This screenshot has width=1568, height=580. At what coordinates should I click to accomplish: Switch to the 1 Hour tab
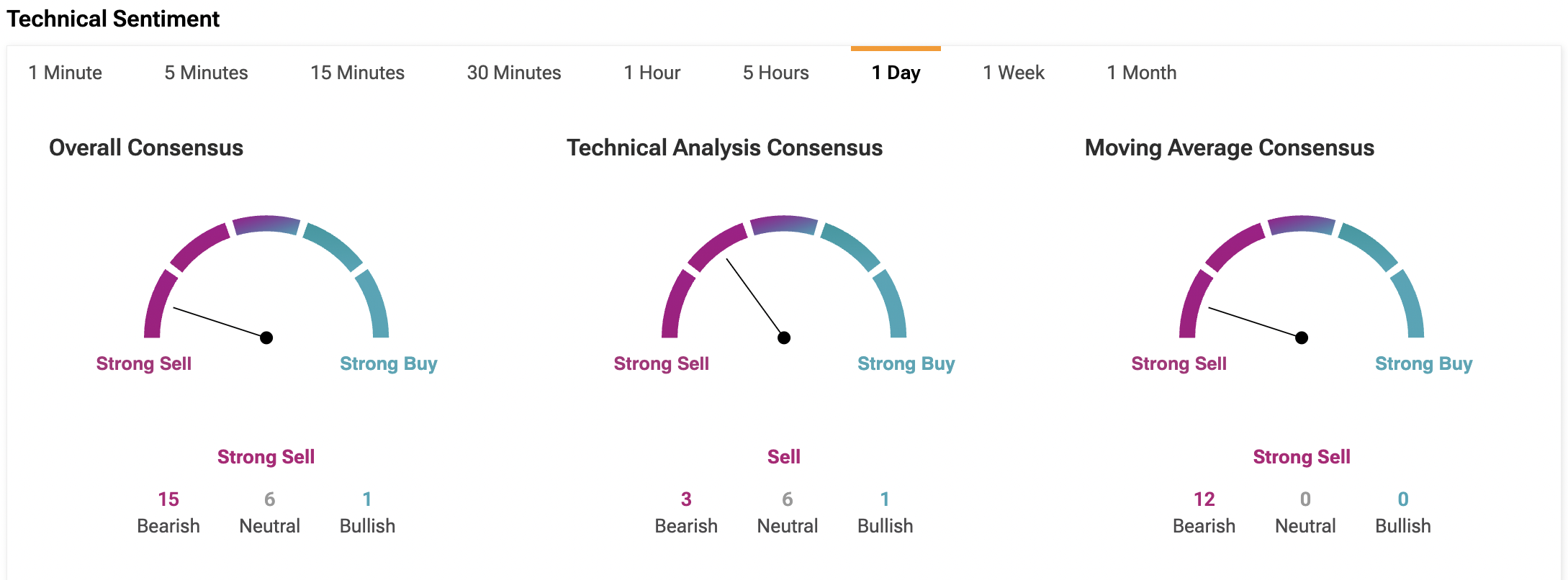(x=652, y=73)
